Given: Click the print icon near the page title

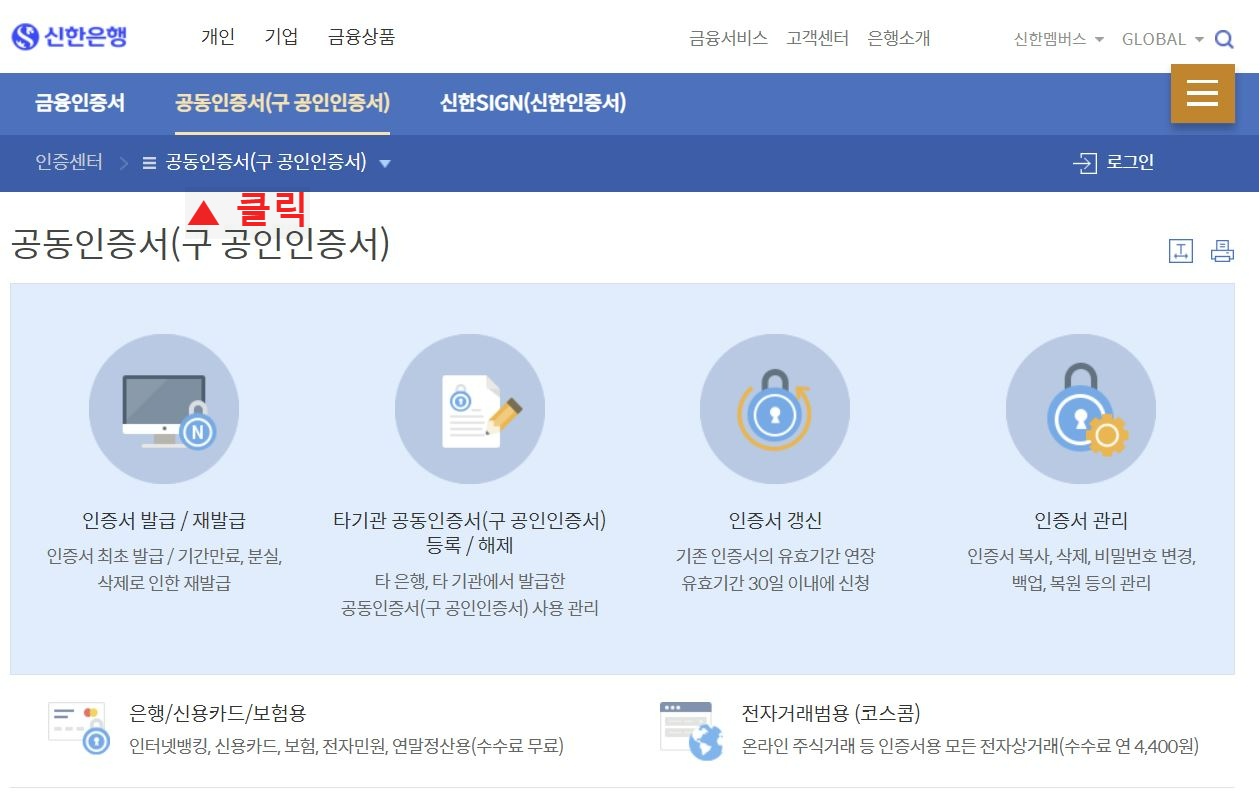Looking at the screenshot, I should (x=1222, y=252).
